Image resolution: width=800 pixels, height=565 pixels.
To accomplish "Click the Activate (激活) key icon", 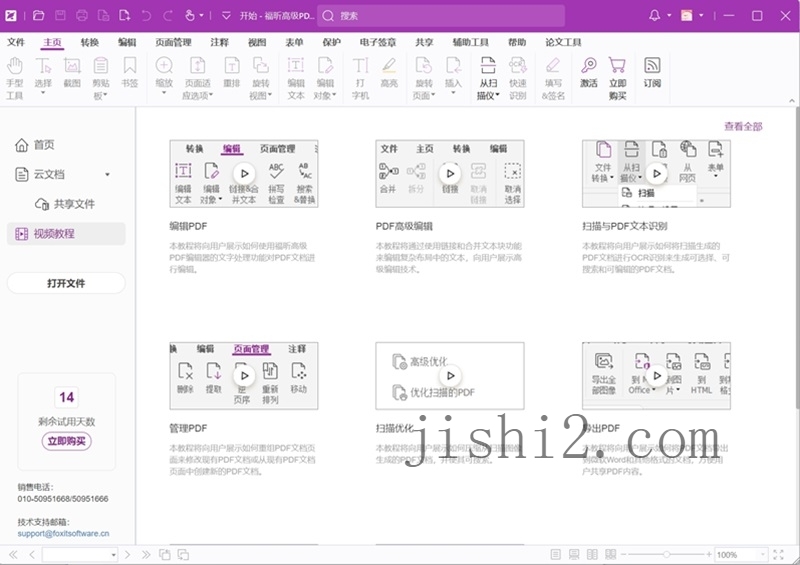I will 588,66.
